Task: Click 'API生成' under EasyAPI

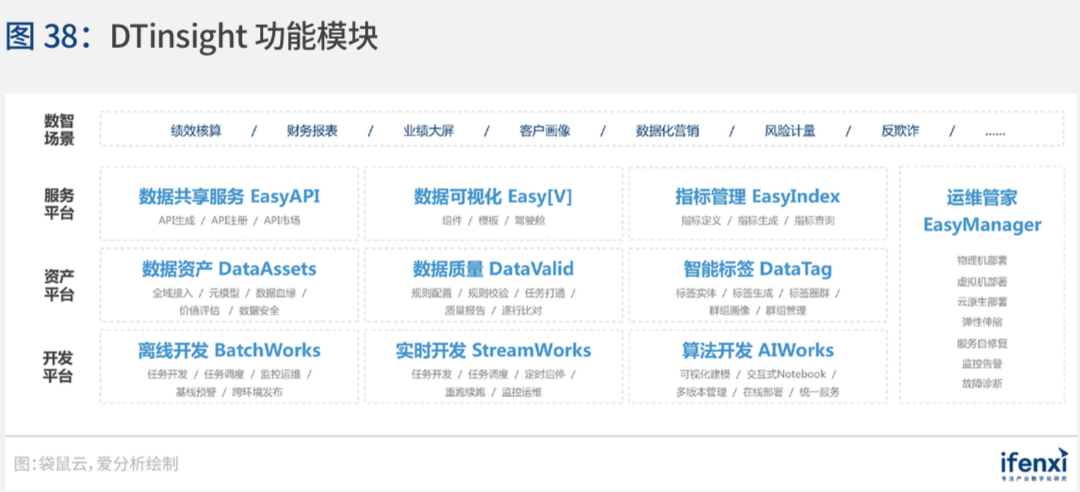Action: click(176, 221)
